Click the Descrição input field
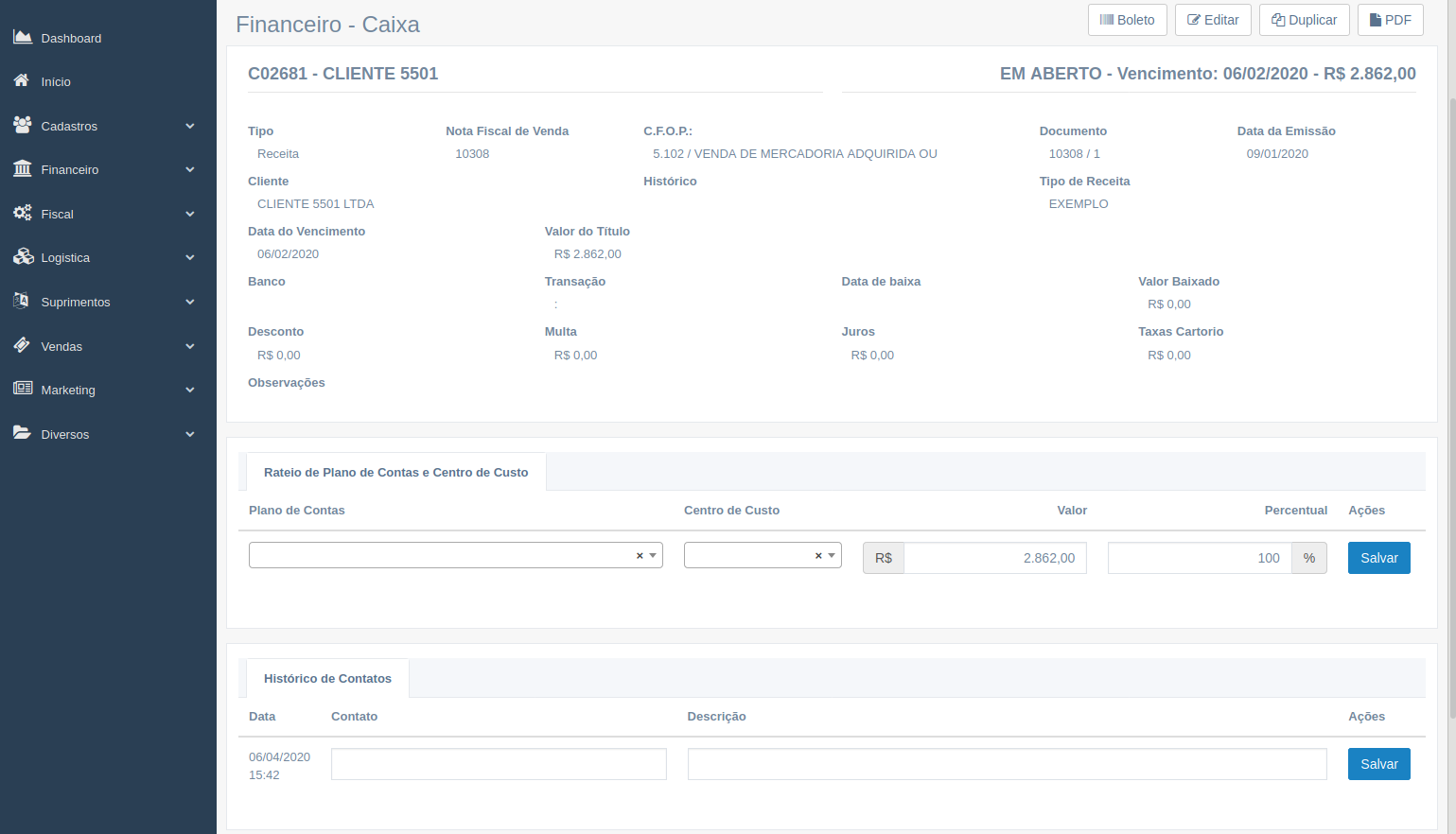1456x834 pixels. (1007, 764)
